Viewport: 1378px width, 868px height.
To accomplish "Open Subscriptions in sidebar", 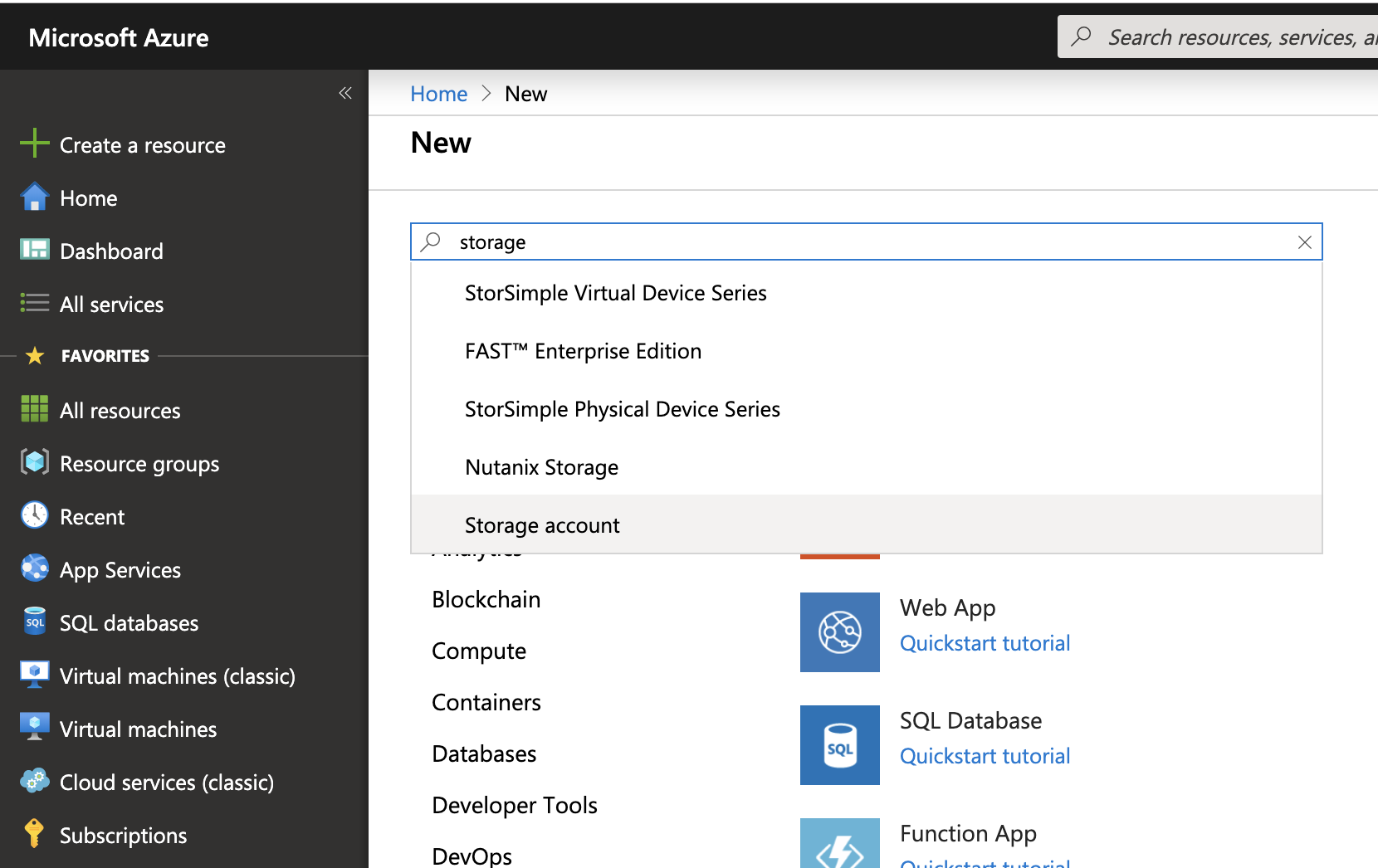I will click(123, 836).
